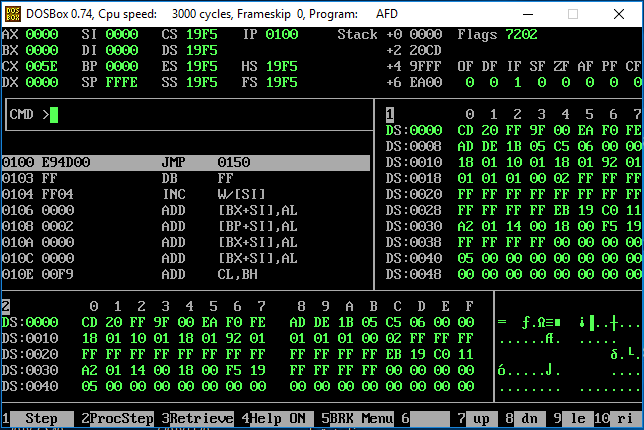Activate memory window 2 marker
The height and width of the screenshot is (430, 644).
[6, 306]
